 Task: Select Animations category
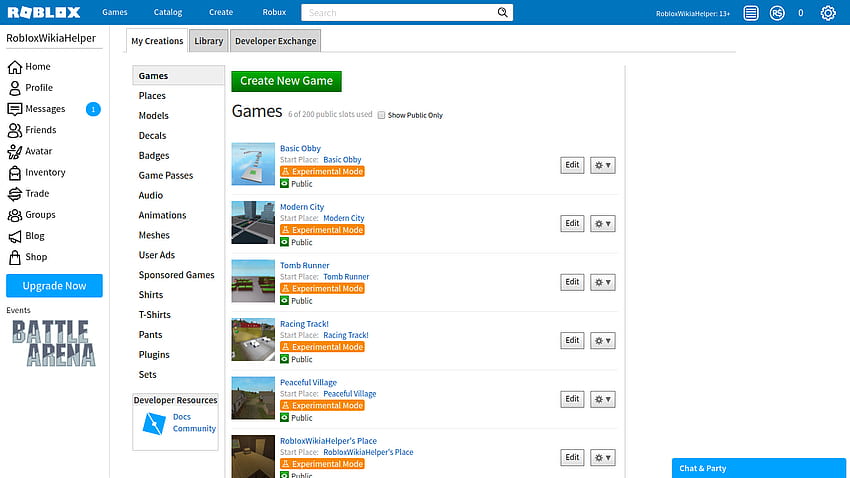162,216
